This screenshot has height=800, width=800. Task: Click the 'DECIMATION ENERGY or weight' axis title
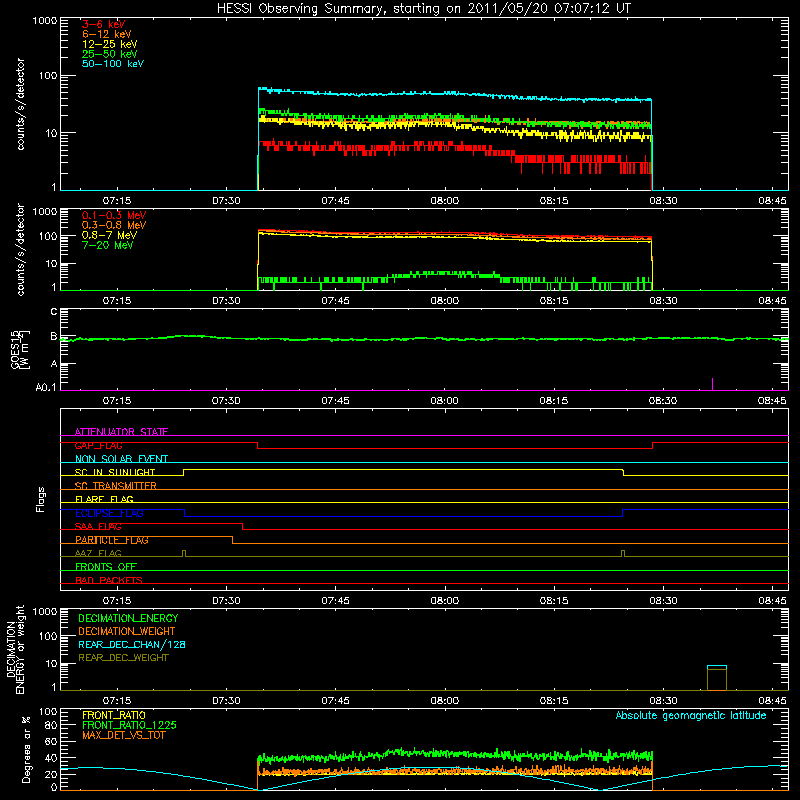pos(15,649)
